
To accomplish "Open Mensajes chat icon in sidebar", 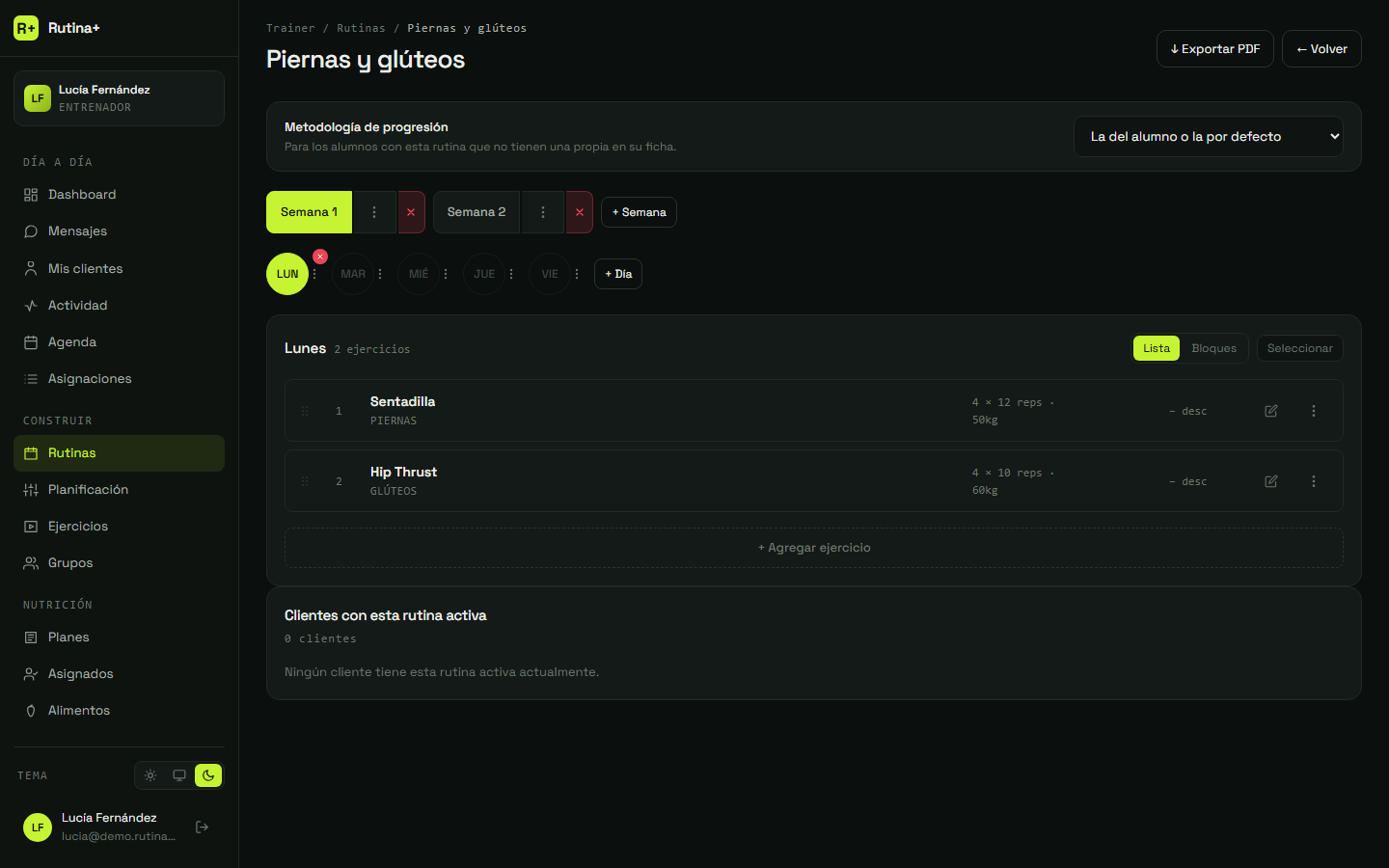I will (31, 231).
